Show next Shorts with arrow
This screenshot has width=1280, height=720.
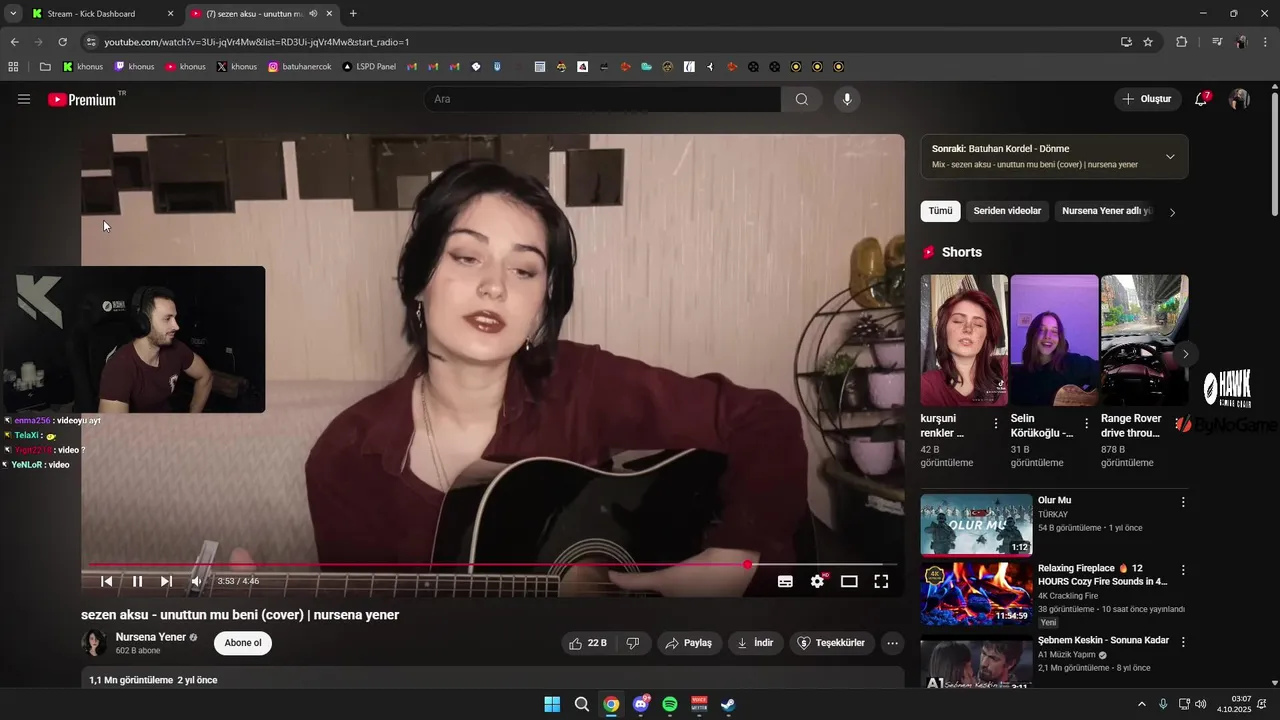point(1185,354)
